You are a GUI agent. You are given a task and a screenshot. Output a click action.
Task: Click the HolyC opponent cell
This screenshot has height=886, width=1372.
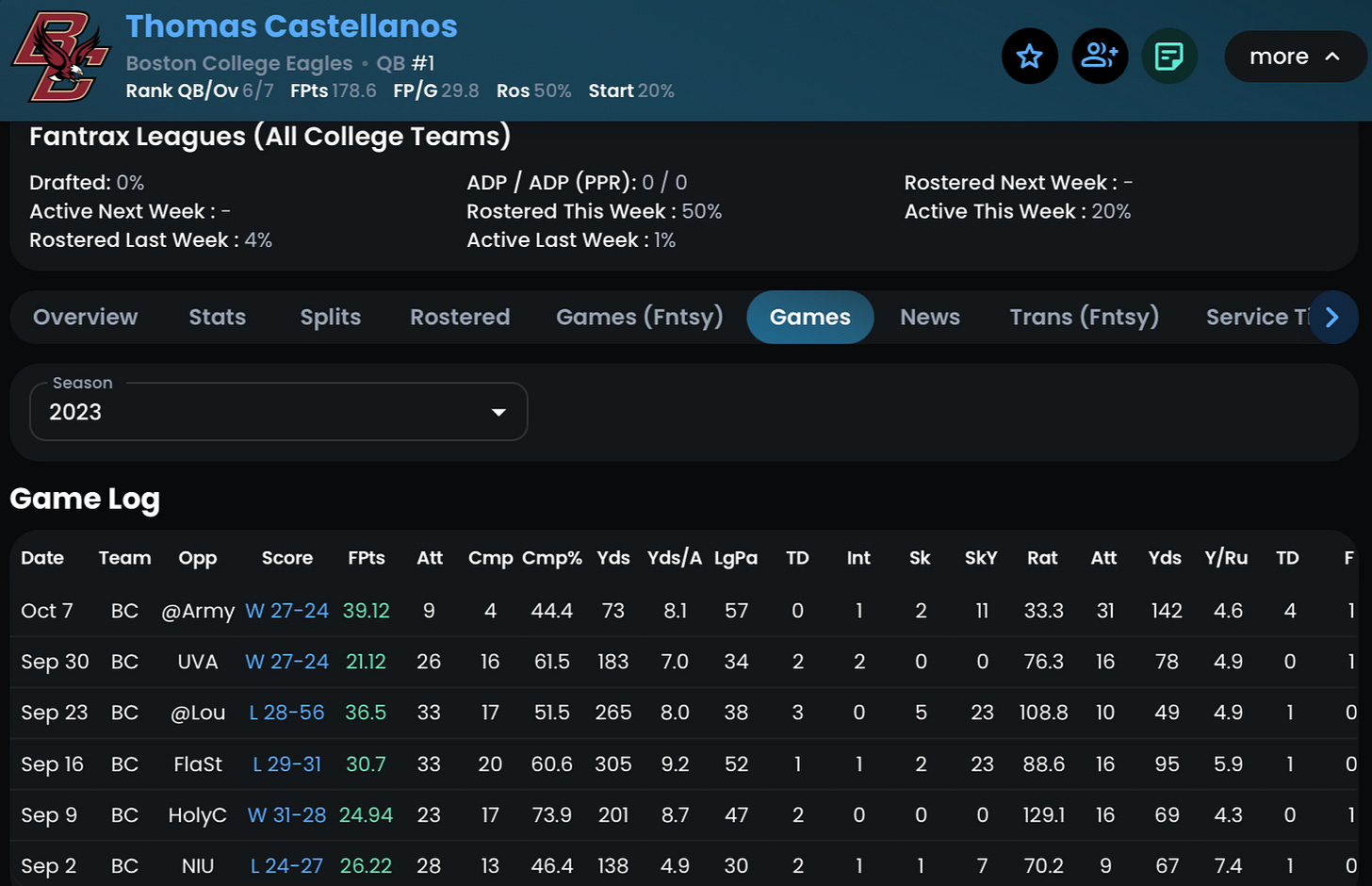tap(198, 815)
